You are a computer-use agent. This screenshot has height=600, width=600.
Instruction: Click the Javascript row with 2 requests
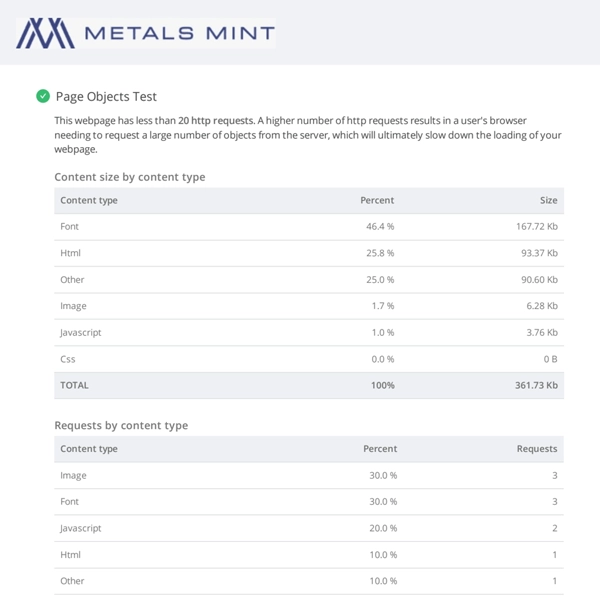pyautogui.click(x=308, y=528)
